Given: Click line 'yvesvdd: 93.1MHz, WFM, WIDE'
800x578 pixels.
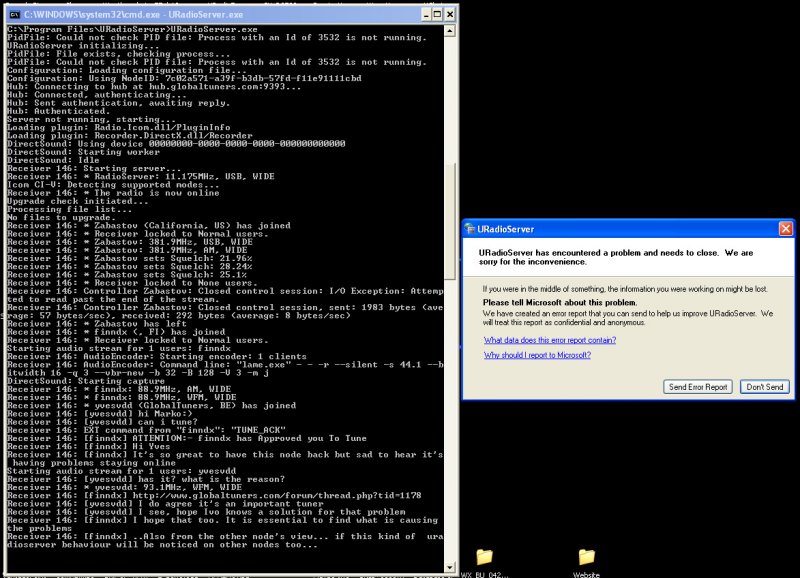Looking at the screenshot, I should click(124, 487).
